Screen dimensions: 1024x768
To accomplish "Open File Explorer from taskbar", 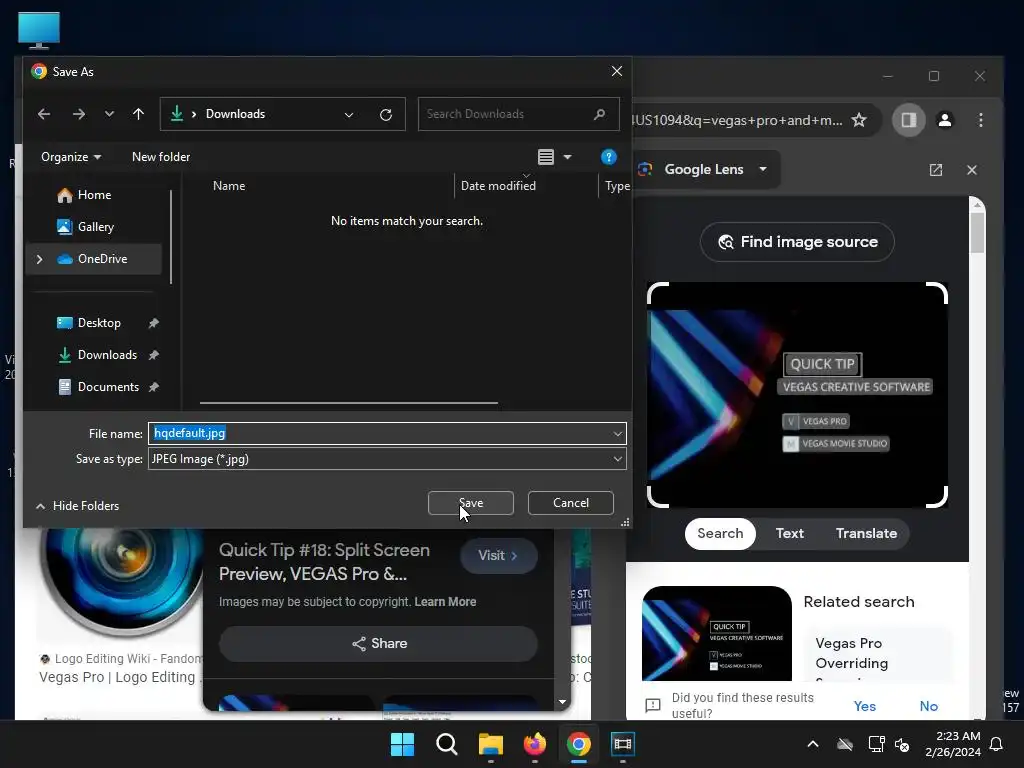I will click(x=490, y=744).
